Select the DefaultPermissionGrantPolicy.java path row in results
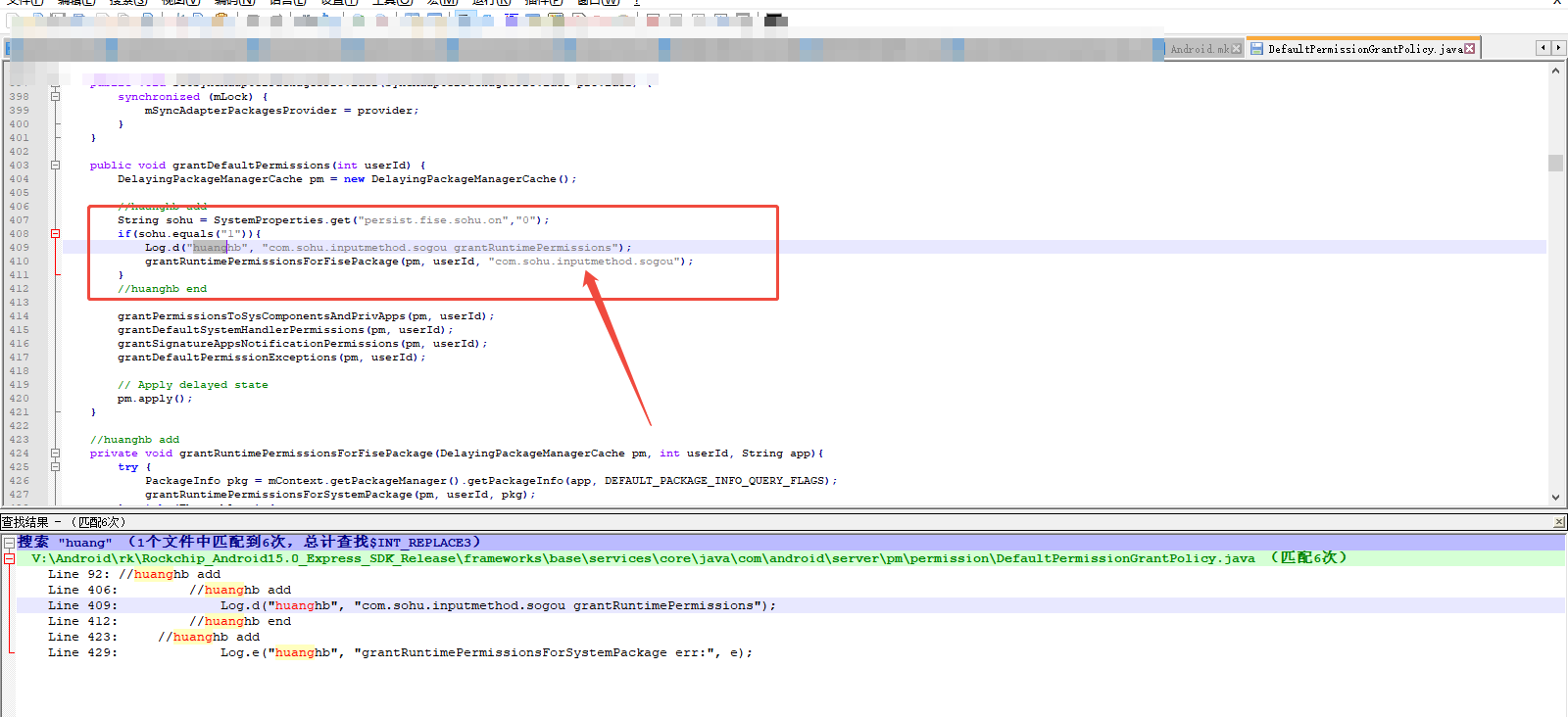The width and height of the screenshot is (1568, 717). (790, 558)
